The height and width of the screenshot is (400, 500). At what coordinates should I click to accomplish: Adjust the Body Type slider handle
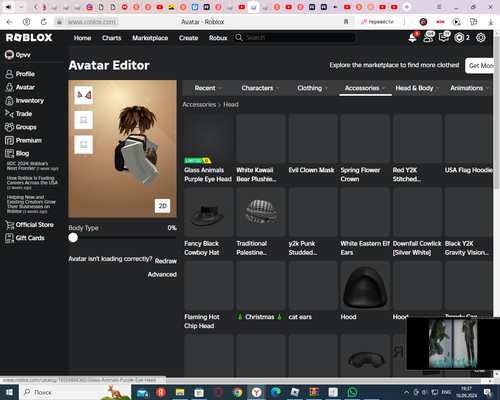(x=73, y=238)
